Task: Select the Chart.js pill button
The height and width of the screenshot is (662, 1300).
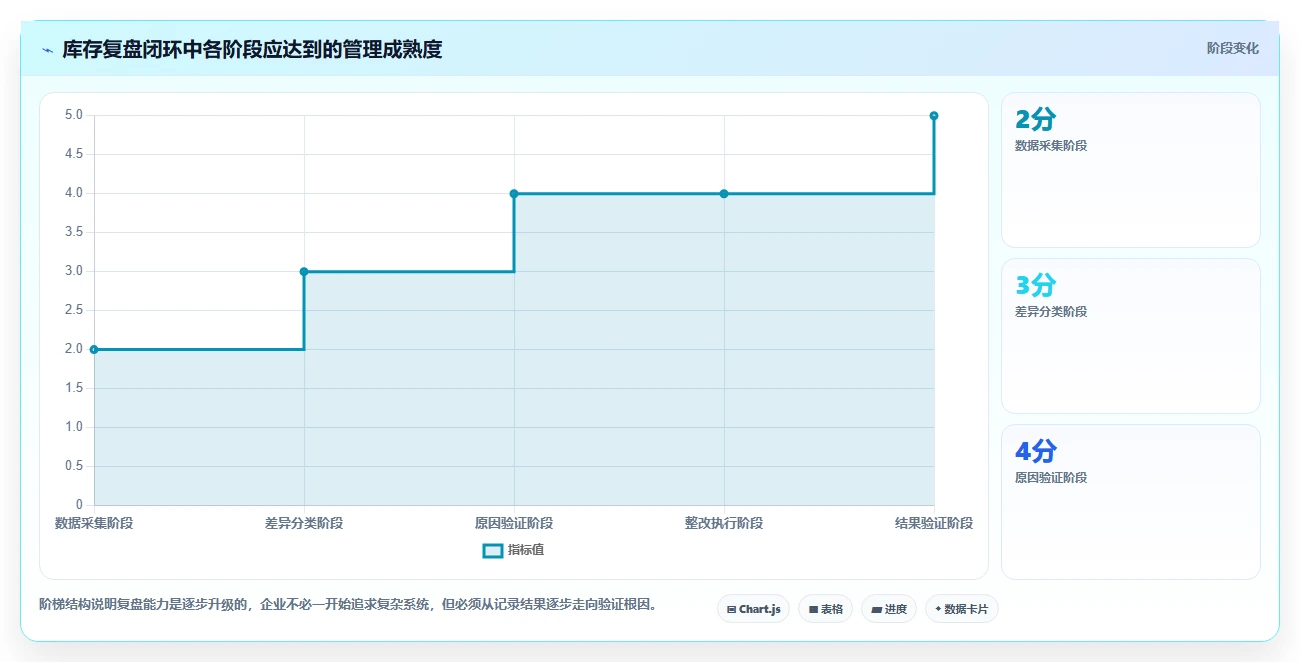Action: [x=754, y=609]
